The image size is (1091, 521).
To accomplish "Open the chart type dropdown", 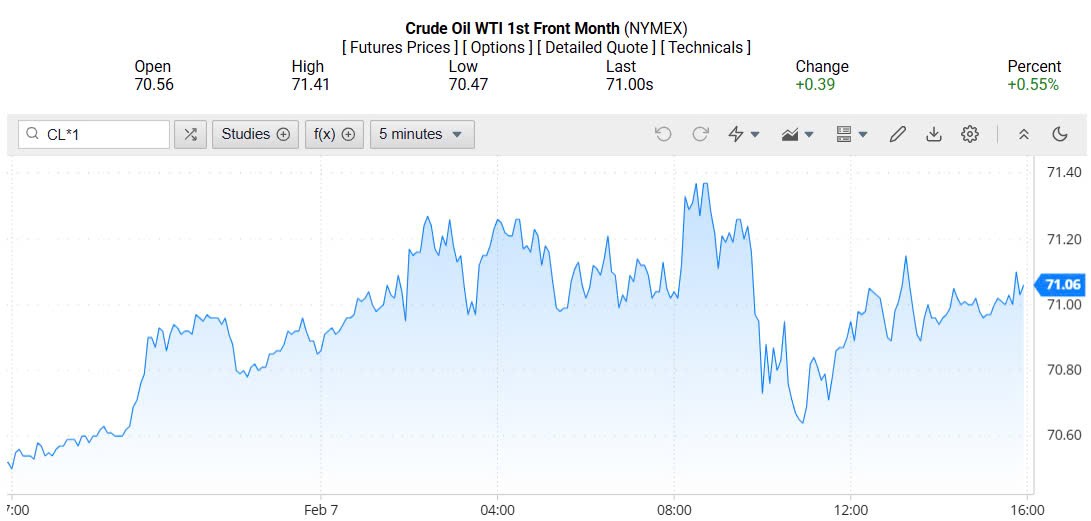I will (x=797, y=134).
